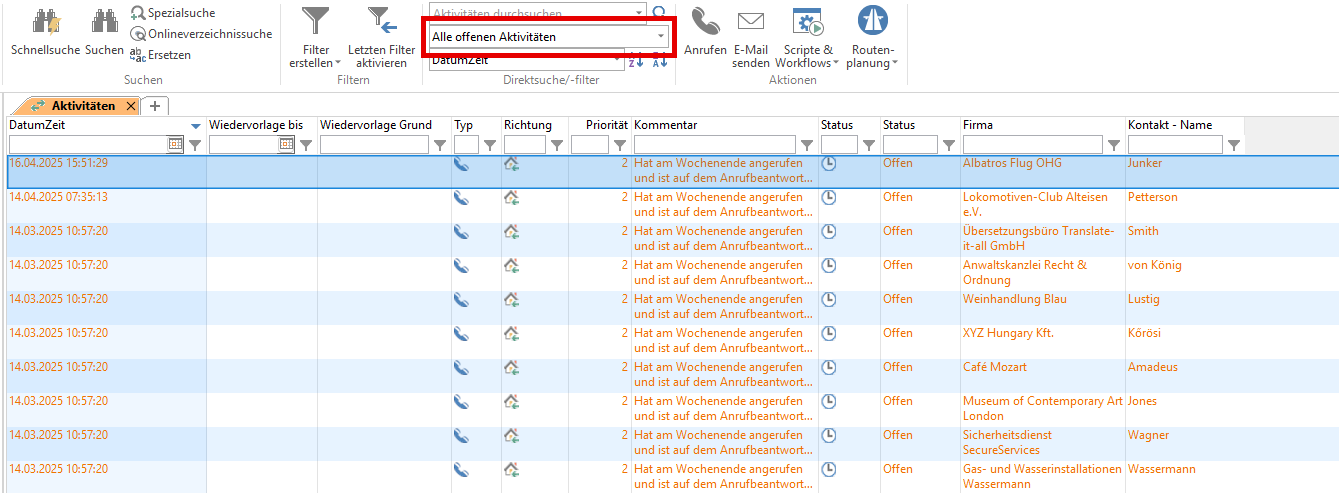Close the Aktivitäten tab
Image resolution: width=1339 pixels, height=493 pixels.
(130, 106)
